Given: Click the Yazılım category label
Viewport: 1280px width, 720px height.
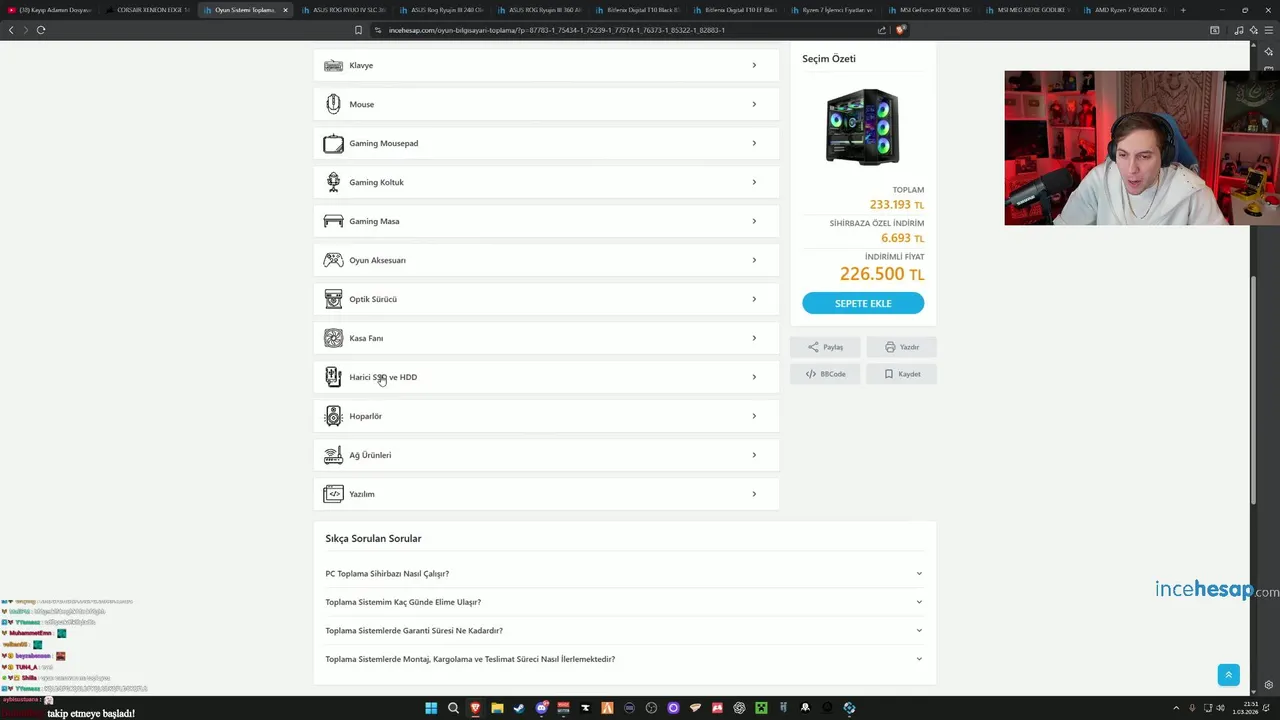Looking at the screenshot, I should coord(362,494).
